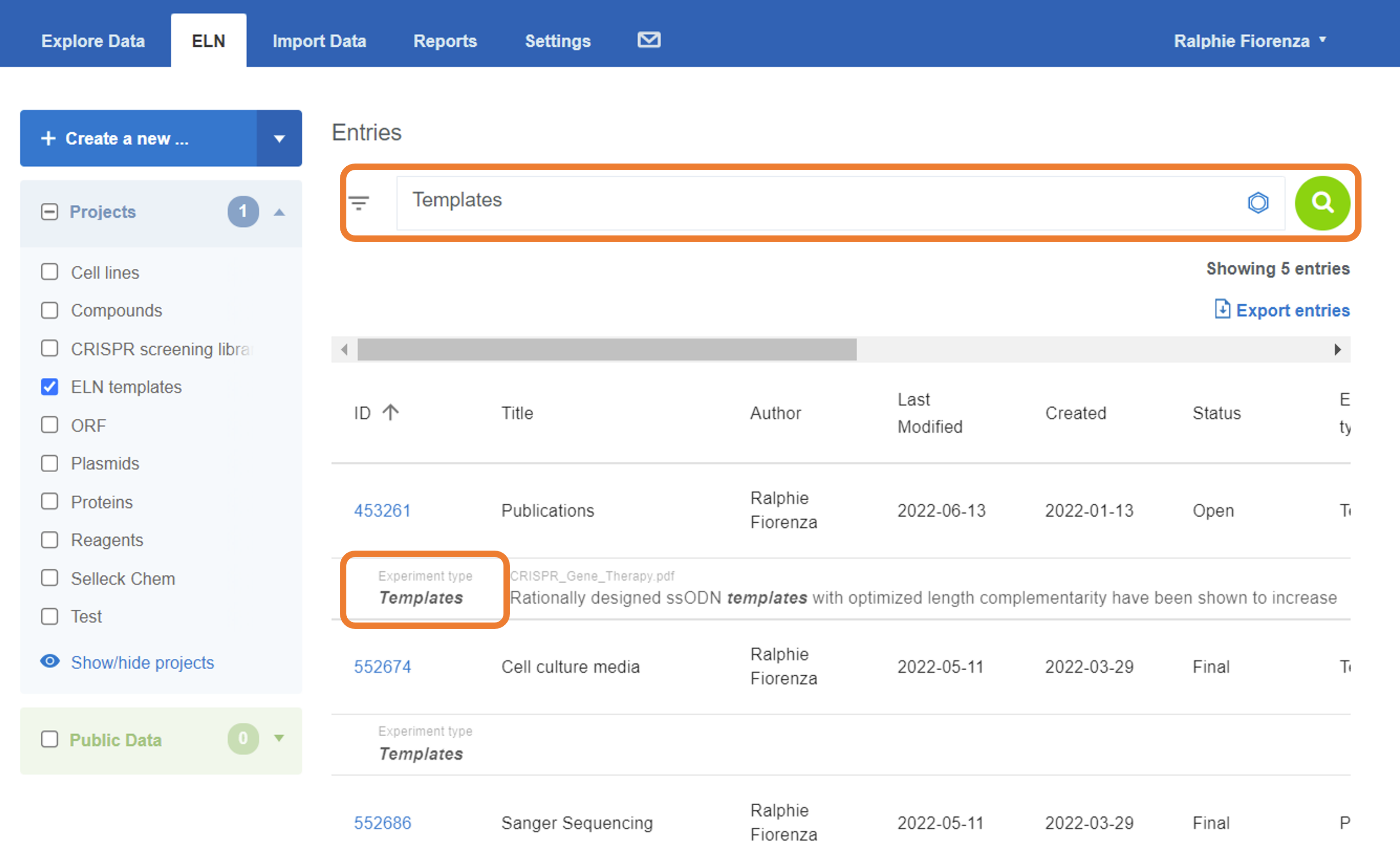Click the ID sort arrow icon
Screen dimensions: 1400x863
coord(391,412)
